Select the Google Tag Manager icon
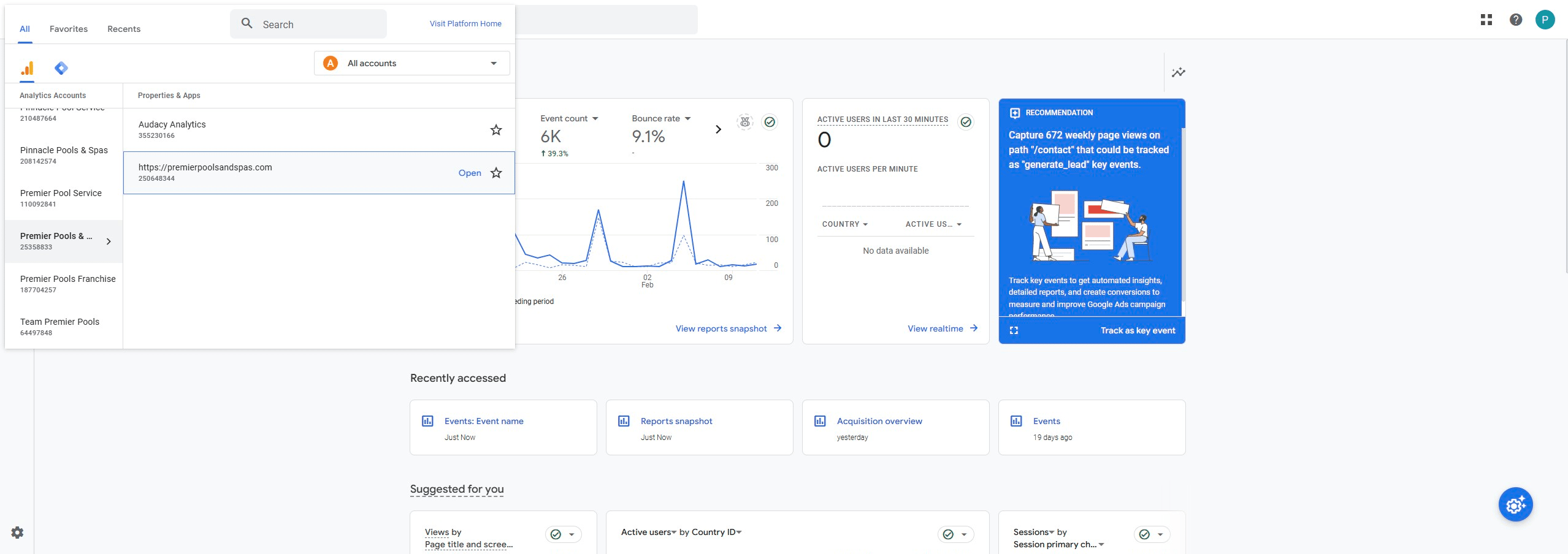Viewport: 1568px width, 554px height. (x=61, y=68)
